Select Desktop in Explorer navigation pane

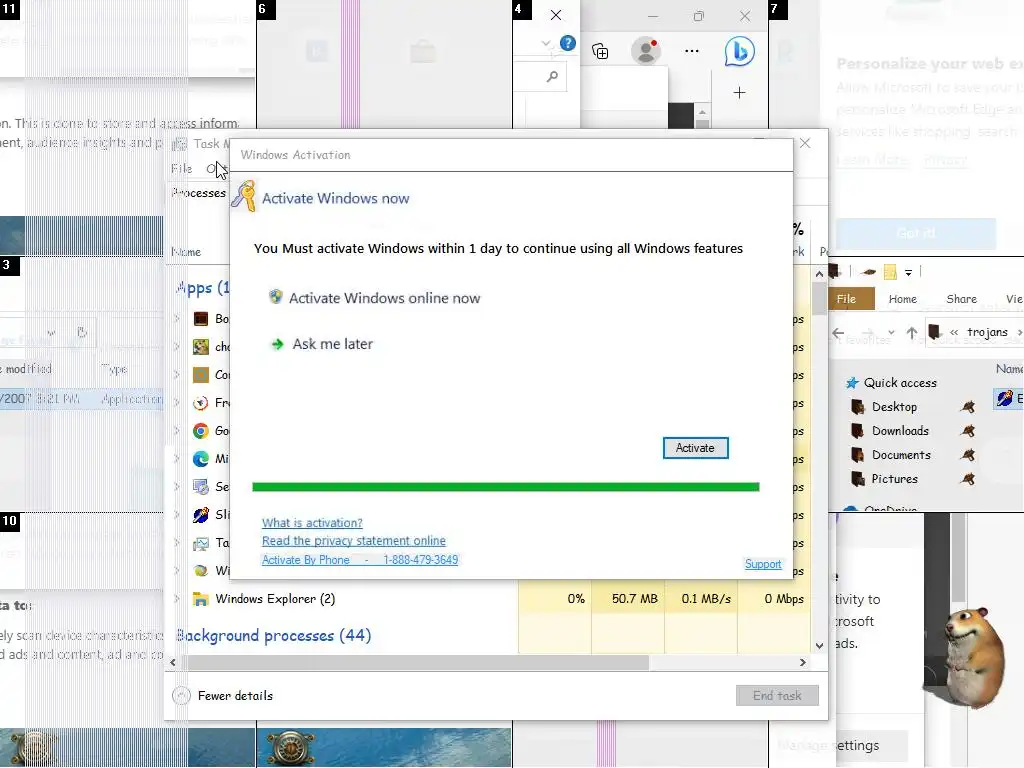[x=894, y=407]
